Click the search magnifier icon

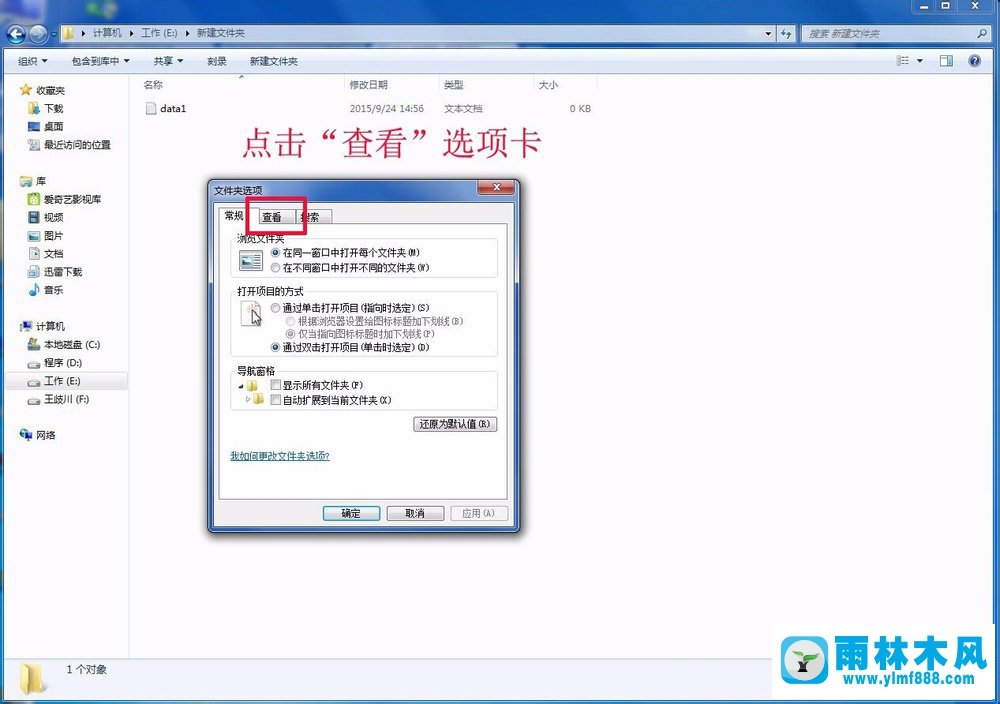click(982, 33)
